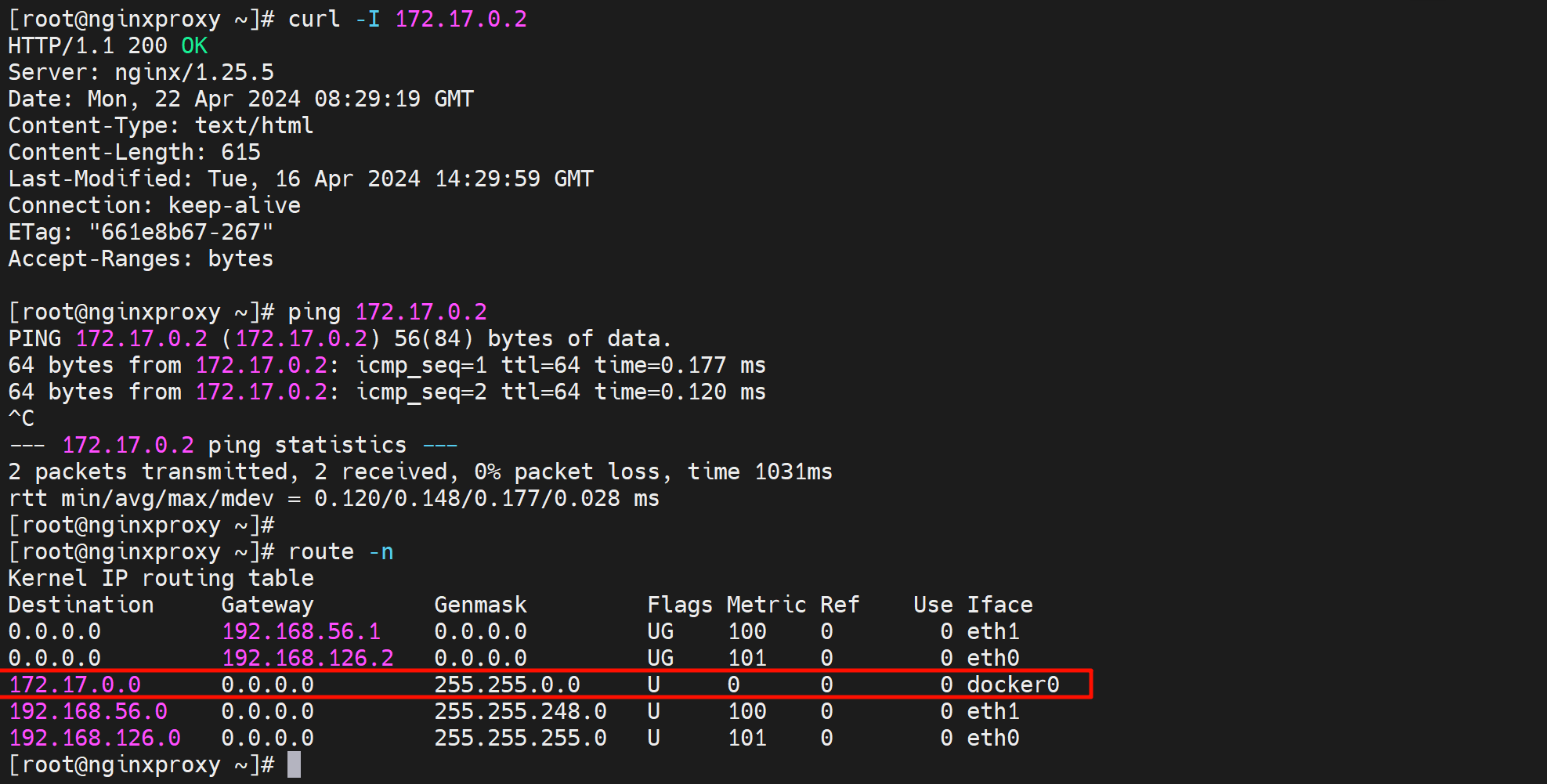The width and height of the screenshot is (1547, 784).
Task: Click the highlighted 172.17.0.0 destination
Action: click(74, 685)
